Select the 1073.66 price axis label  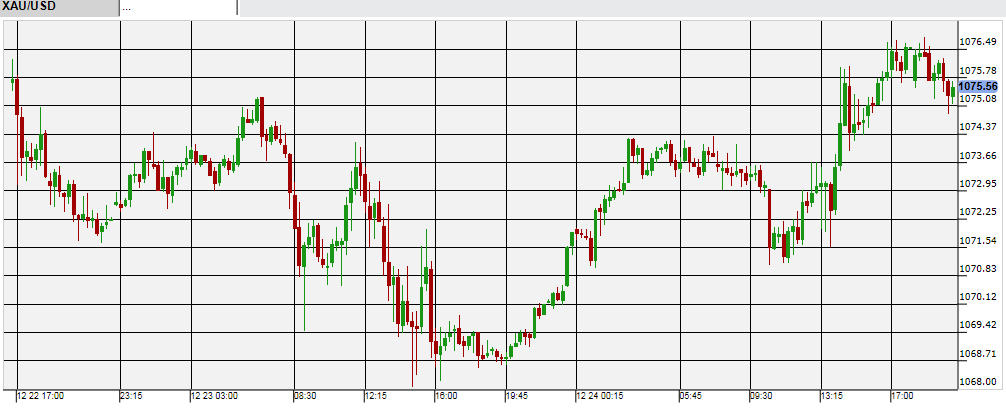pos(975,156)
